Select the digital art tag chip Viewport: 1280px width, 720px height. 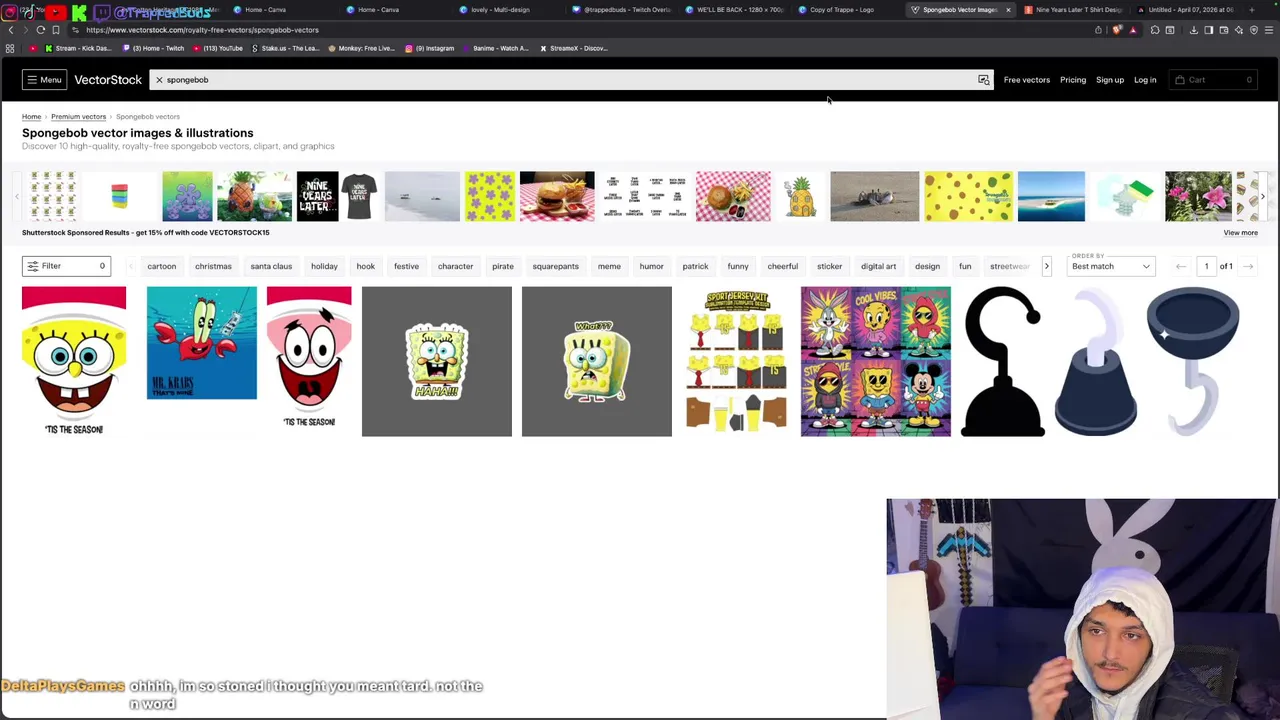pos(878,267)
